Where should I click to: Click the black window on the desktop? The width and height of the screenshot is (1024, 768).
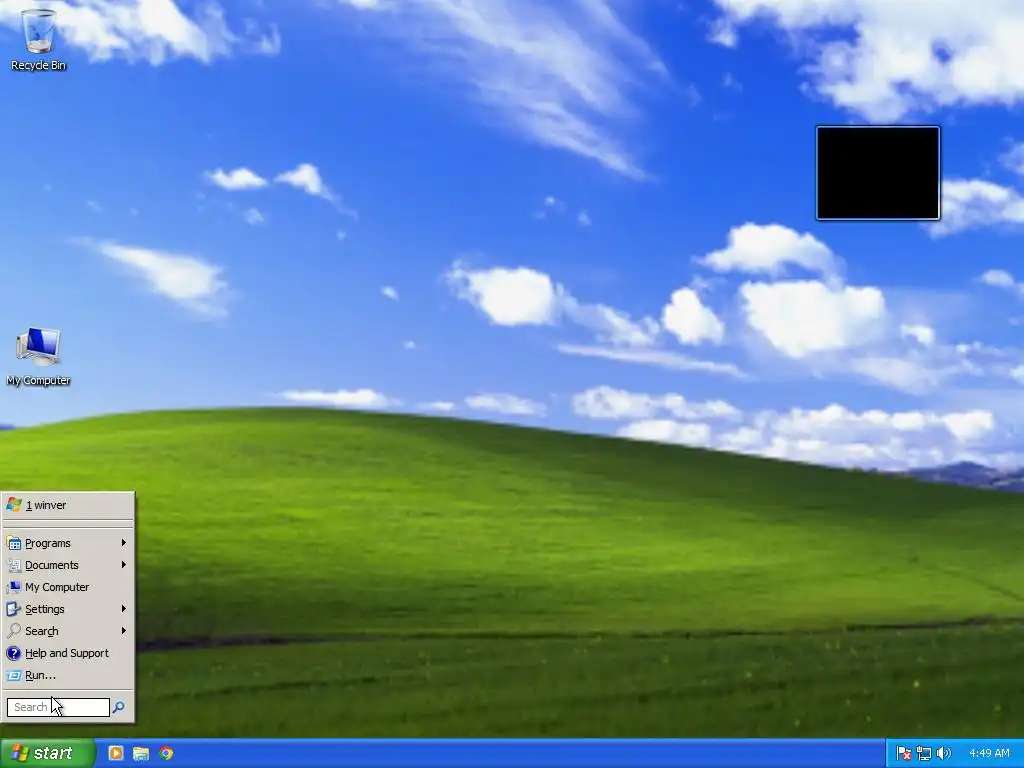(878, 173)
